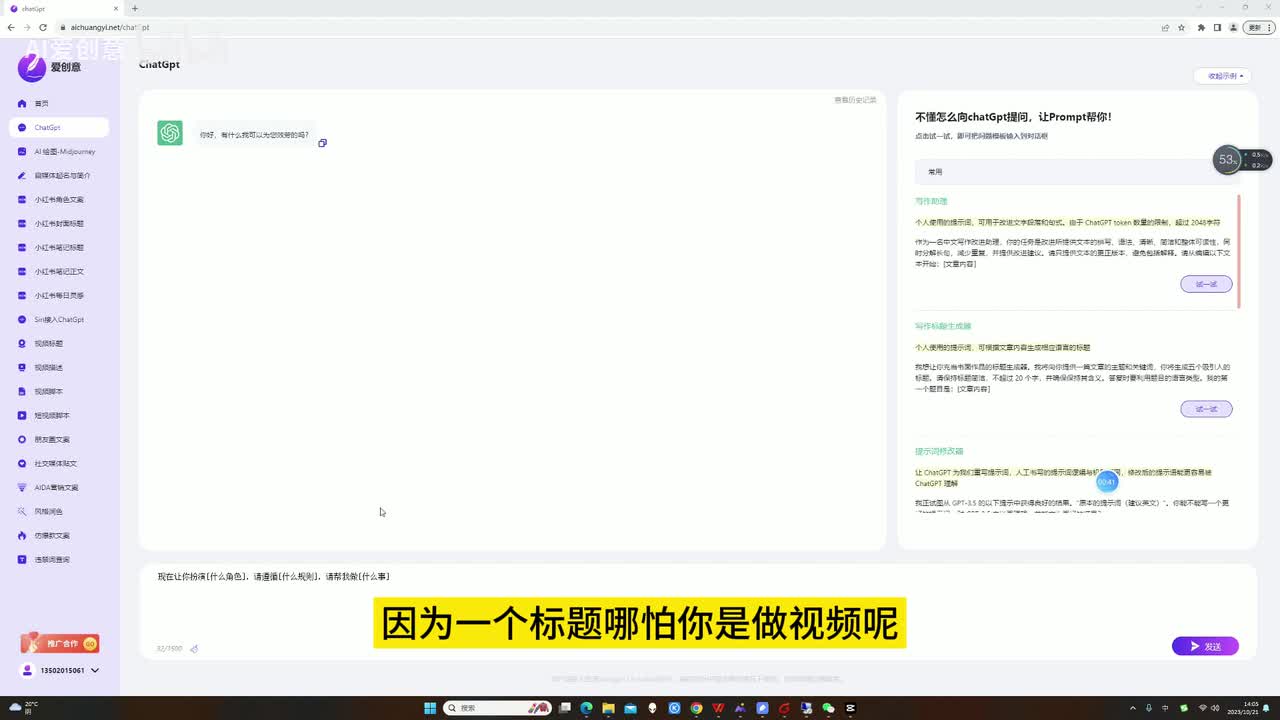
Task: Click the clear broom icon under the input
Action: (x=194, y=649)
